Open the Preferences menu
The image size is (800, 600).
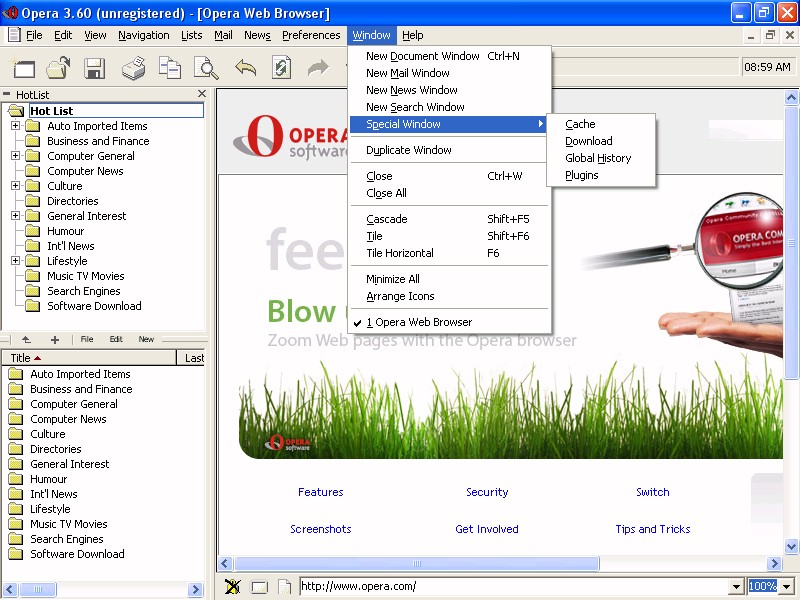tap(311, 35)
